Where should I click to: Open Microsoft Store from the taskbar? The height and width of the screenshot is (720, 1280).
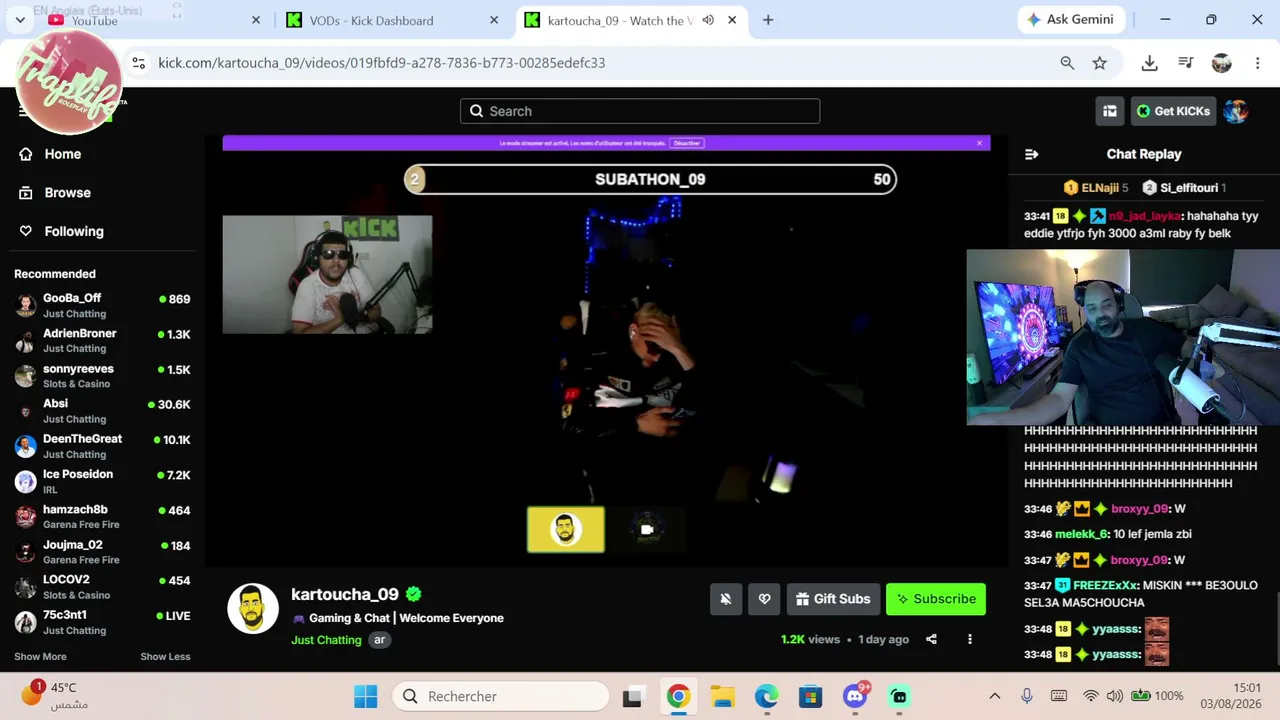pyautogui.click(x=810, y=696)
